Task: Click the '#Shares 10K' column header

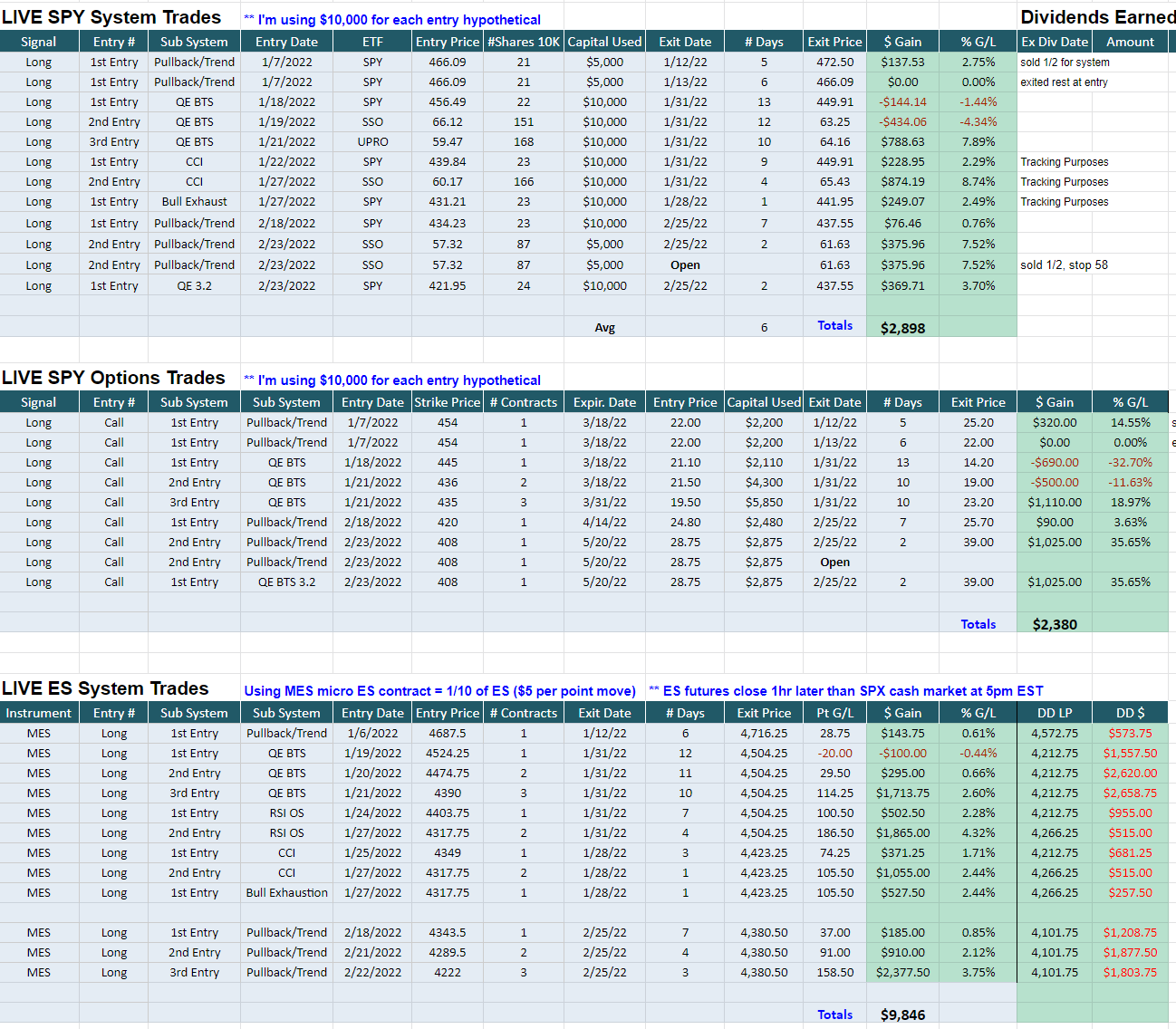Action: coord(524,42)
